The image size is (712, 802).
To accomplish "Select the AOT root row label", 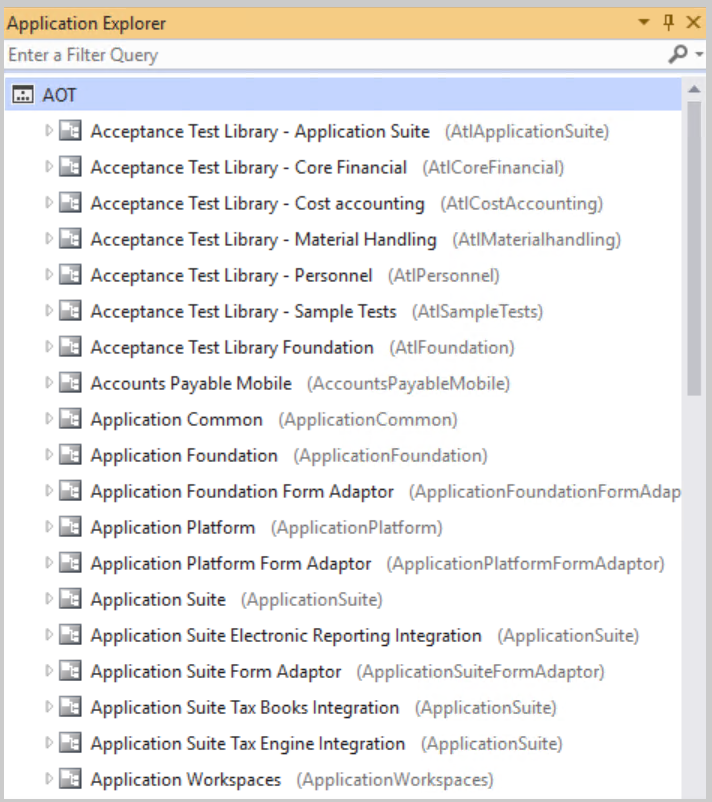I will point(59,95).
